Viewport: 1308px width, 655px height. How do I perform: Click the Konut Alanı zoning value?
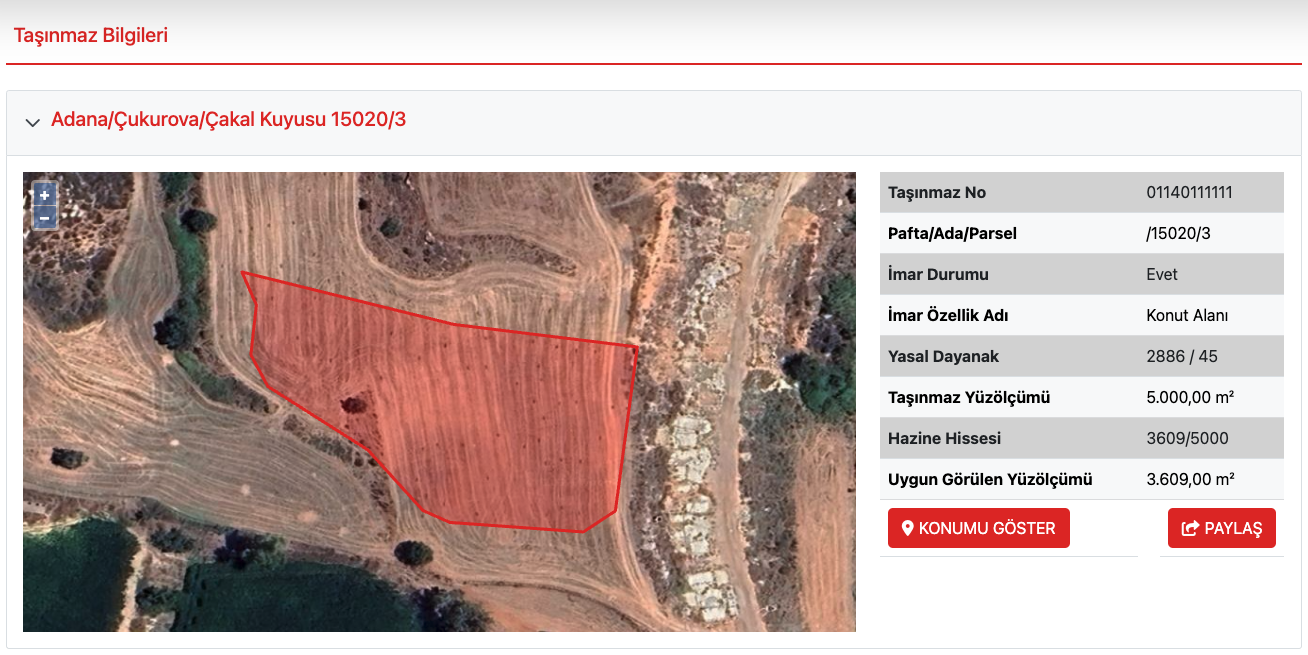coord(1187,316)
